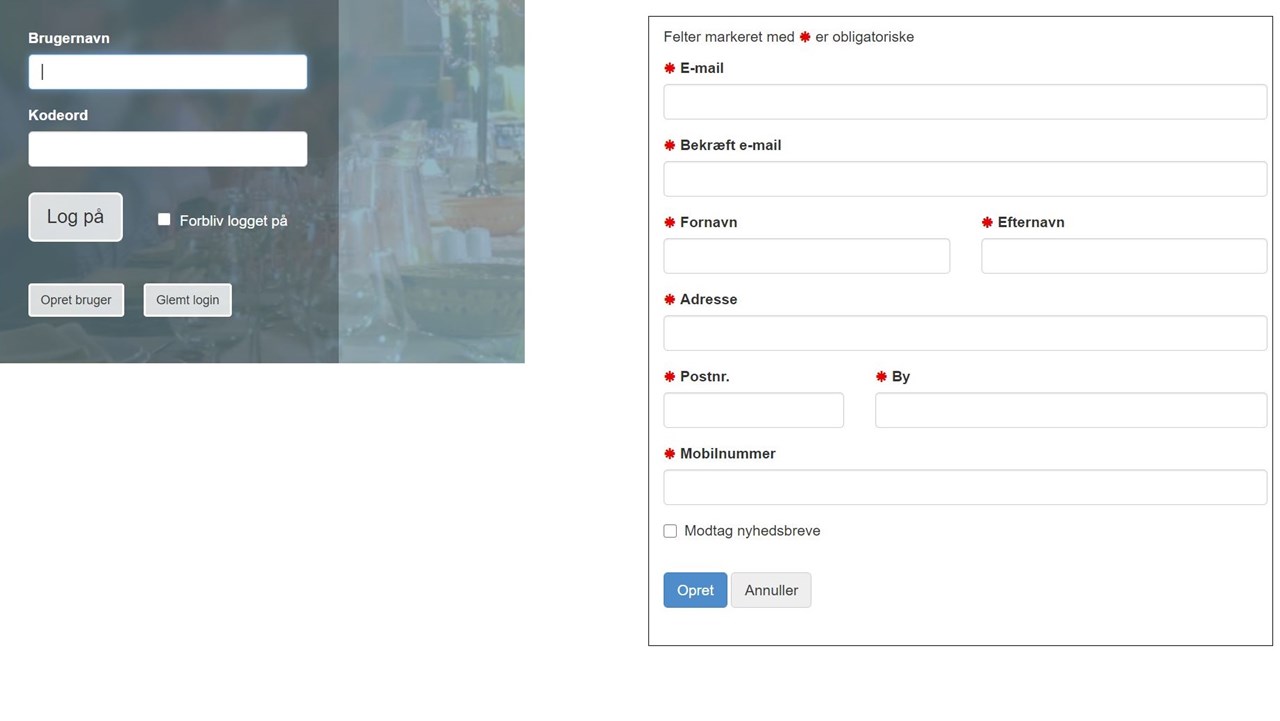1280x721 pixels.
Task: Click the Modtag nyhedsbreve label text
Action: pos(752,531)
